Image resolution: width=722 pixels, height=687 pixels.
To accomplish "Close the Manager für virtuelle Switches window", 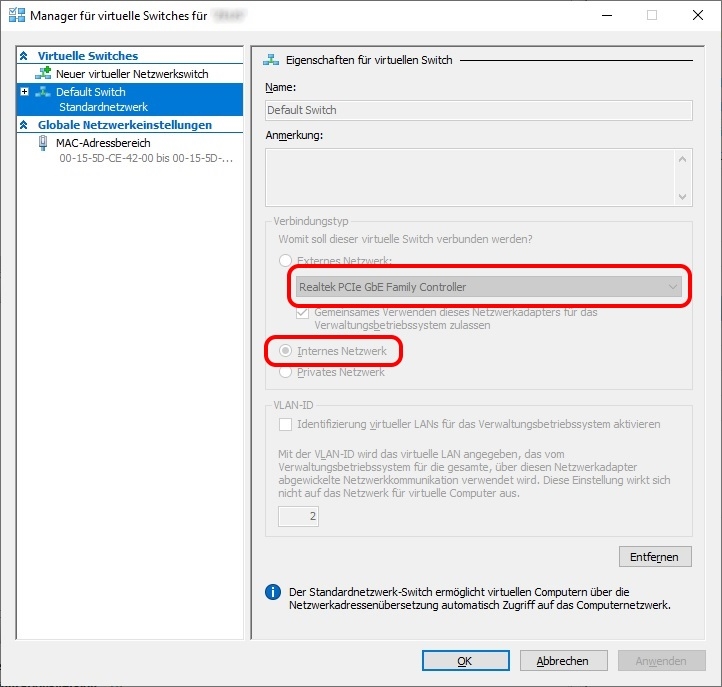I will (698, 15).
